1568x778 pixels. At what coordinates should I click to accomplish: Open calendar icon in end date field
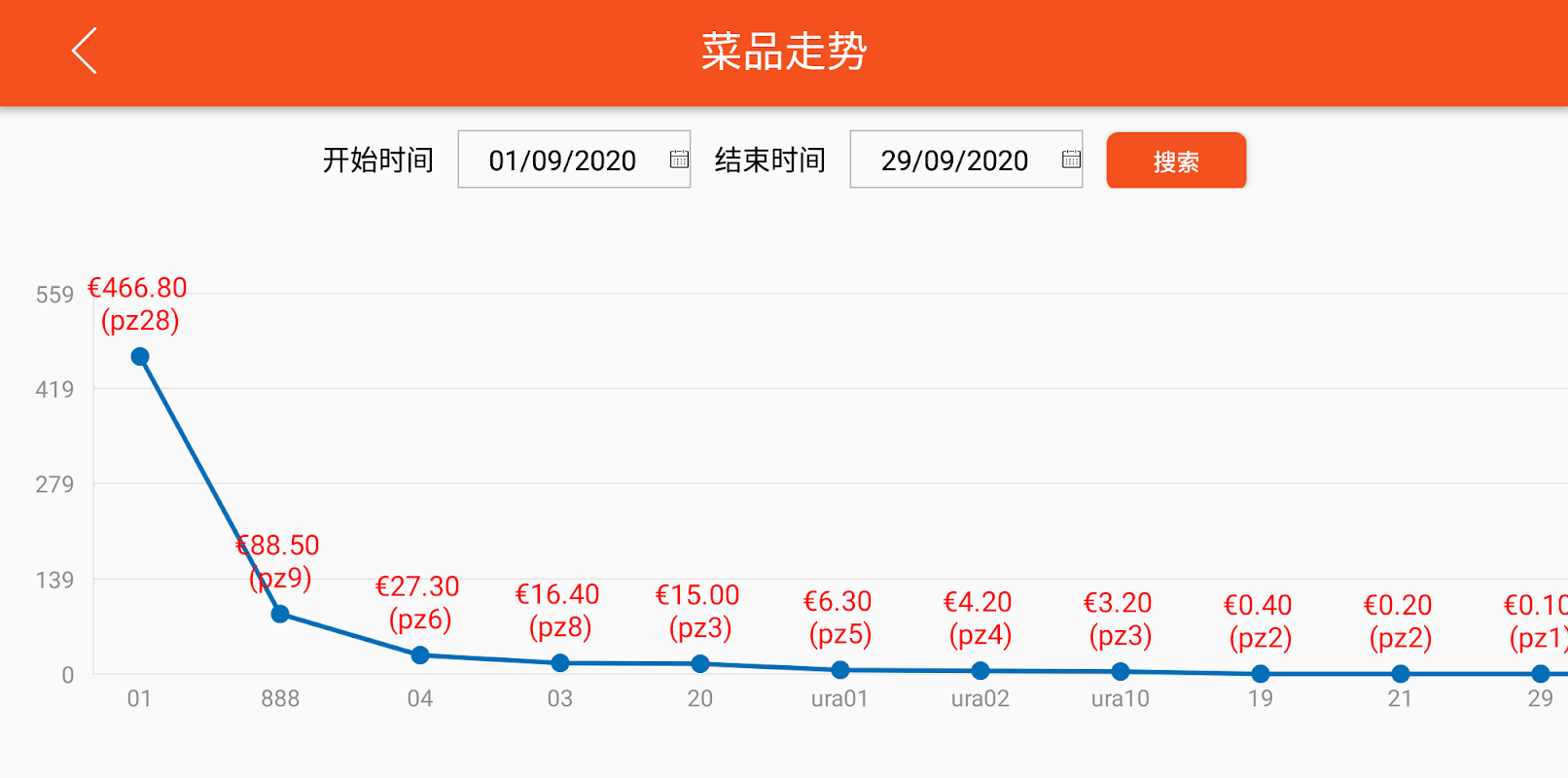tap(1071, 159)
